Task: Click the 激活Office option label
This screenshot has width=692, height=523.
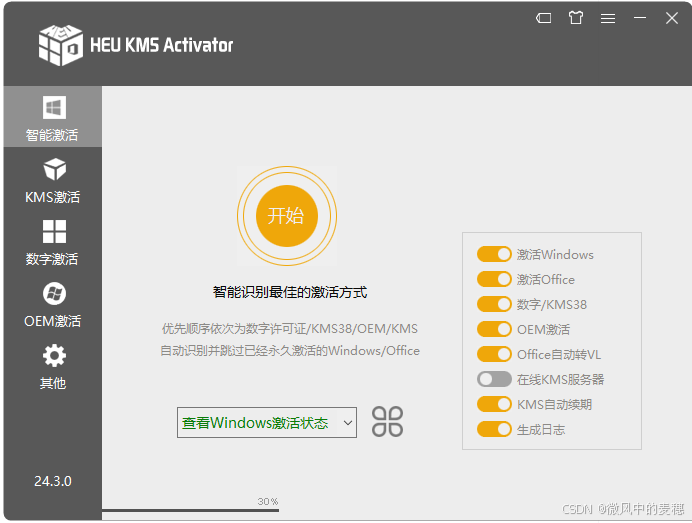Action: [546, 280]
